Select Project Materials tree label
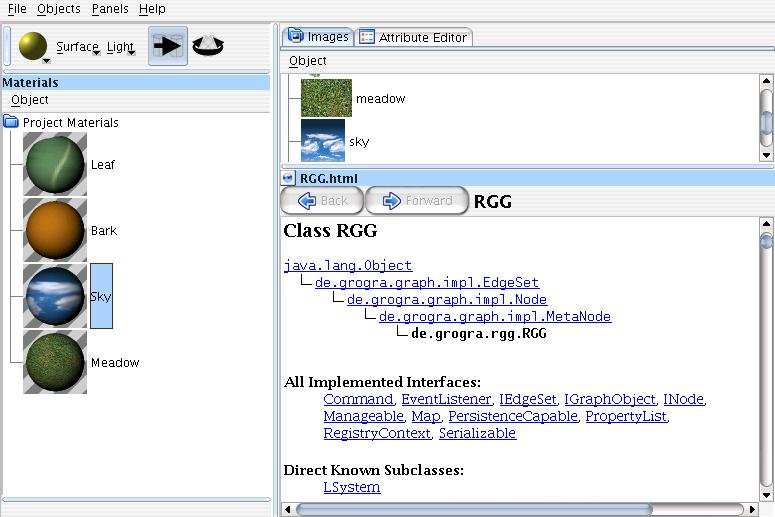The image size is (775, 517). pos(71,123)
